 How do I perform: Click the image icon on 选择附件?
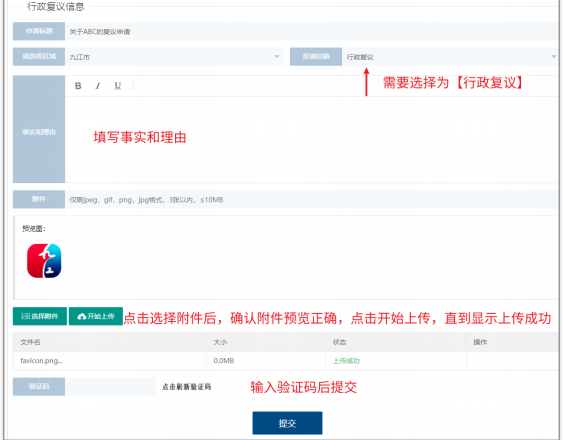click(26, 316)
